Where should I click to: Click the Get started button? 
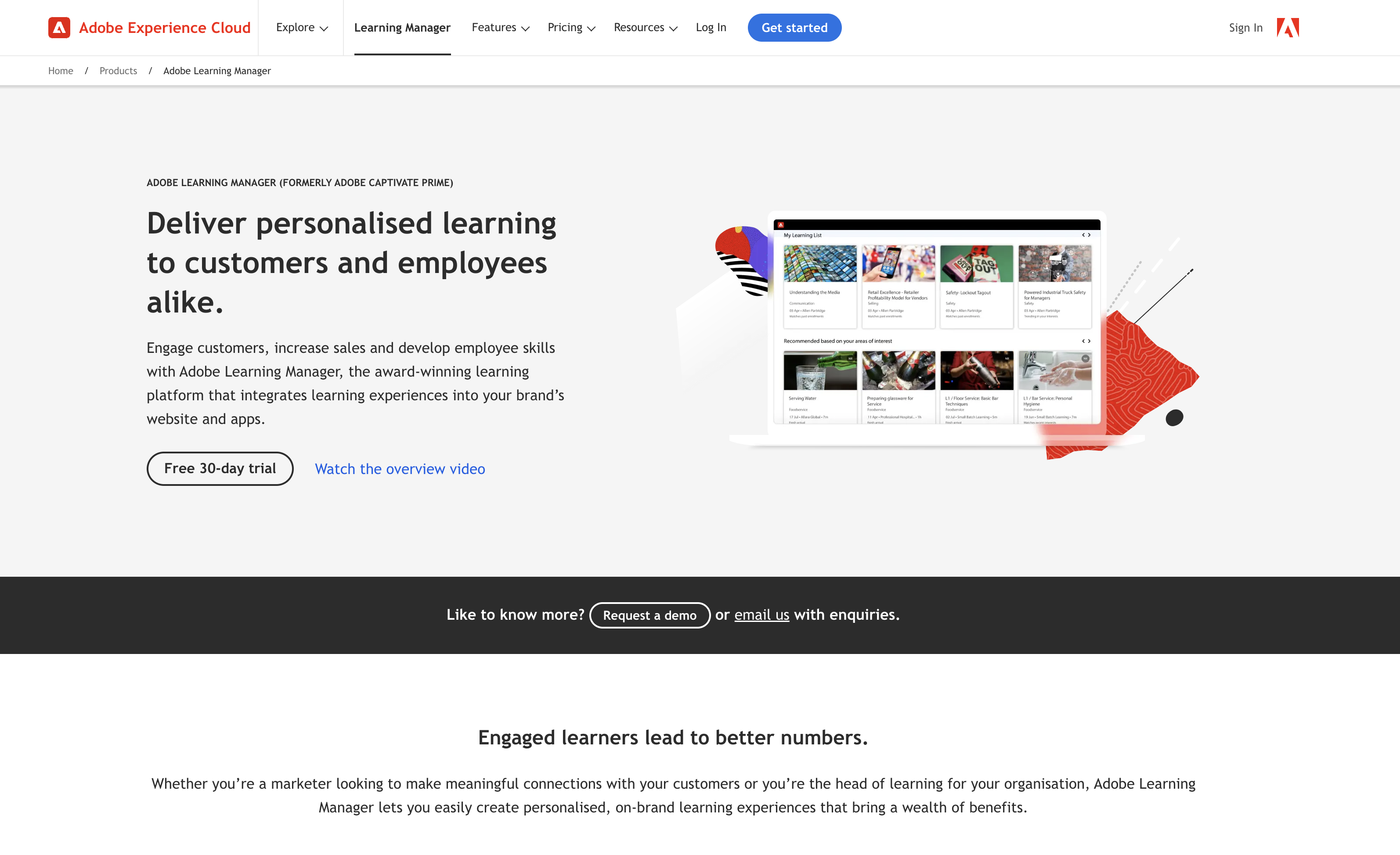(x=794, y=27)
